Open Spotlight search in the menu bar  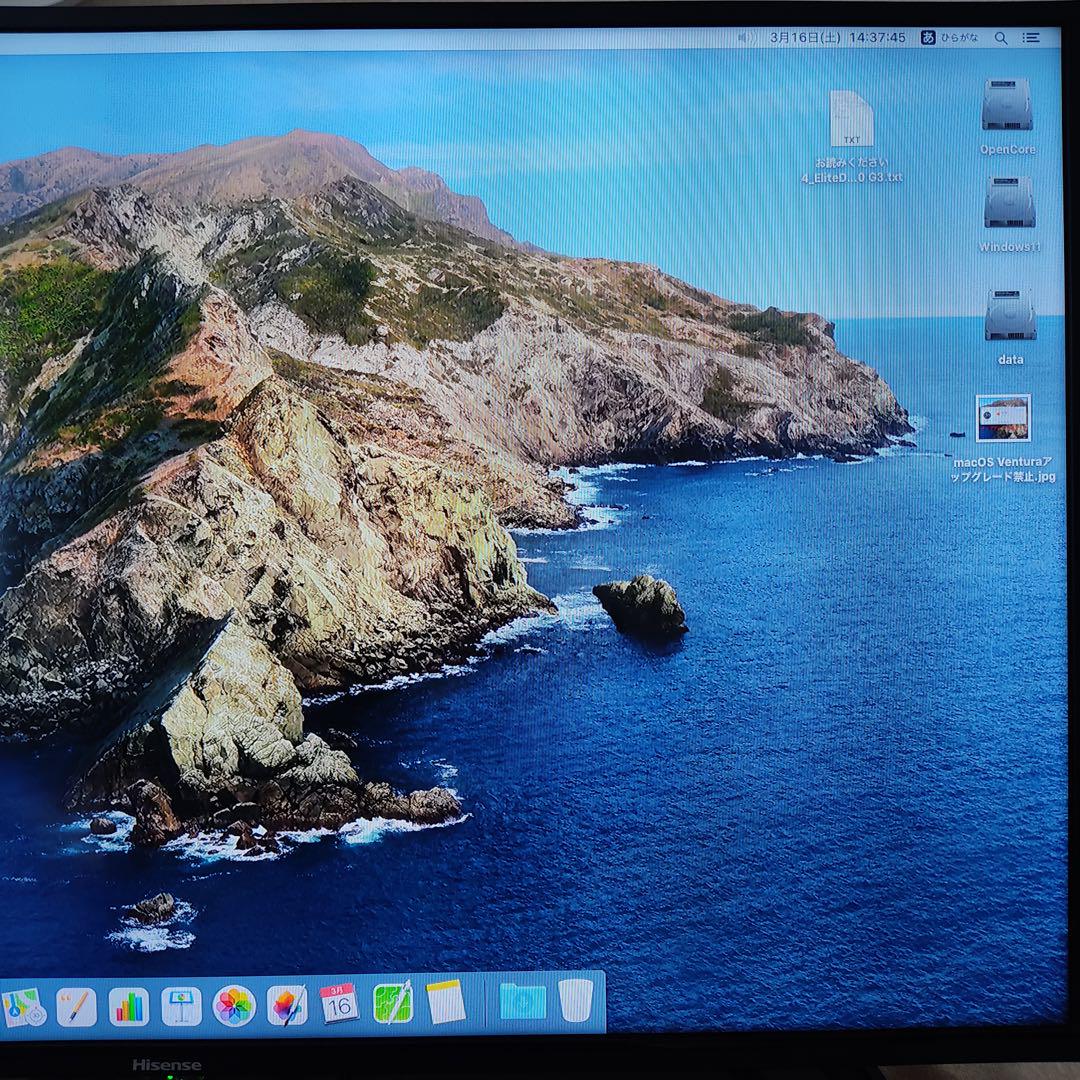click(1001, 38)
